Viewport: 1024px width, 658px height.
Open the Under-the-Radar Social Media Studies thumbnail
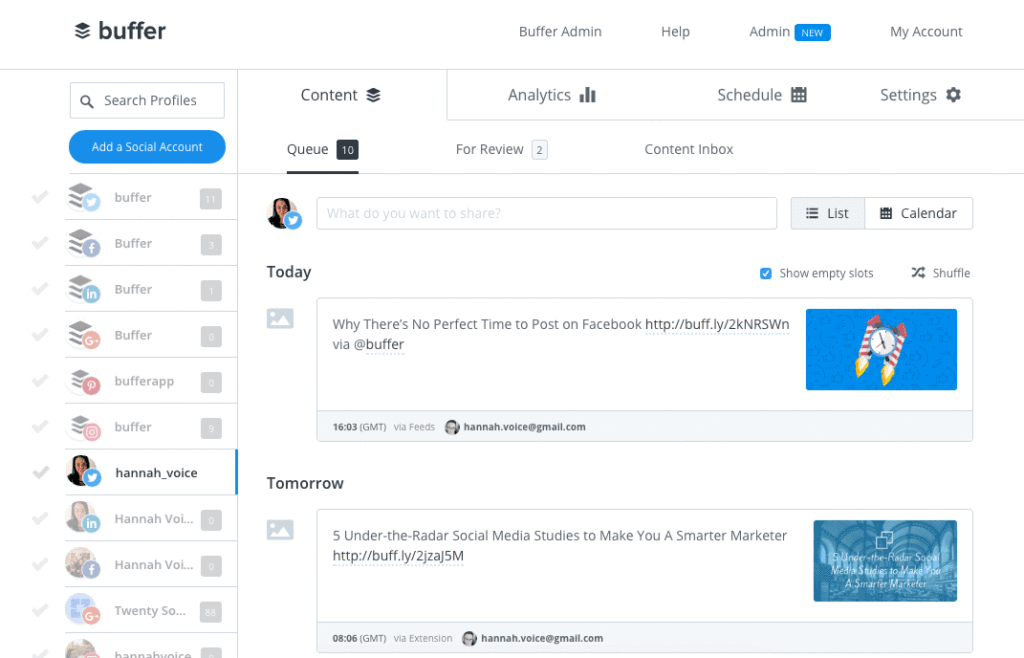pyautogui.click(x=885, y=561)
